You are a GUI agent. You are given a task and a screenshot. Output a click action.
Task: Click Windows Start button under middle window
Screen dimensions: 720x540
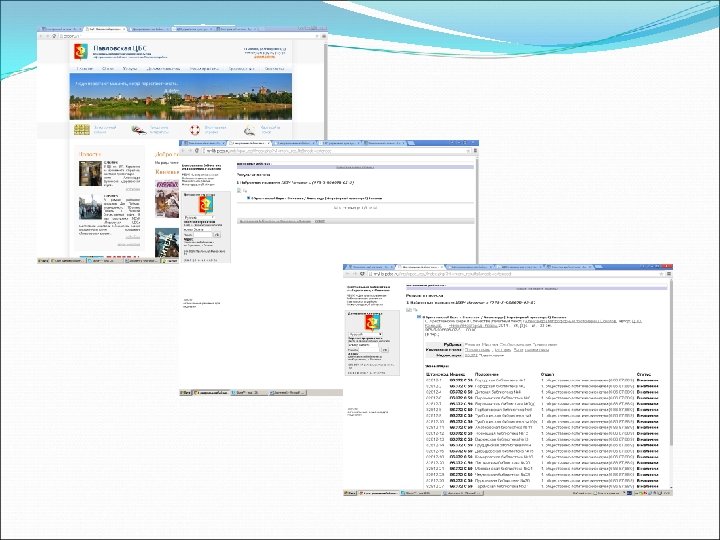[x=186, y=393]
